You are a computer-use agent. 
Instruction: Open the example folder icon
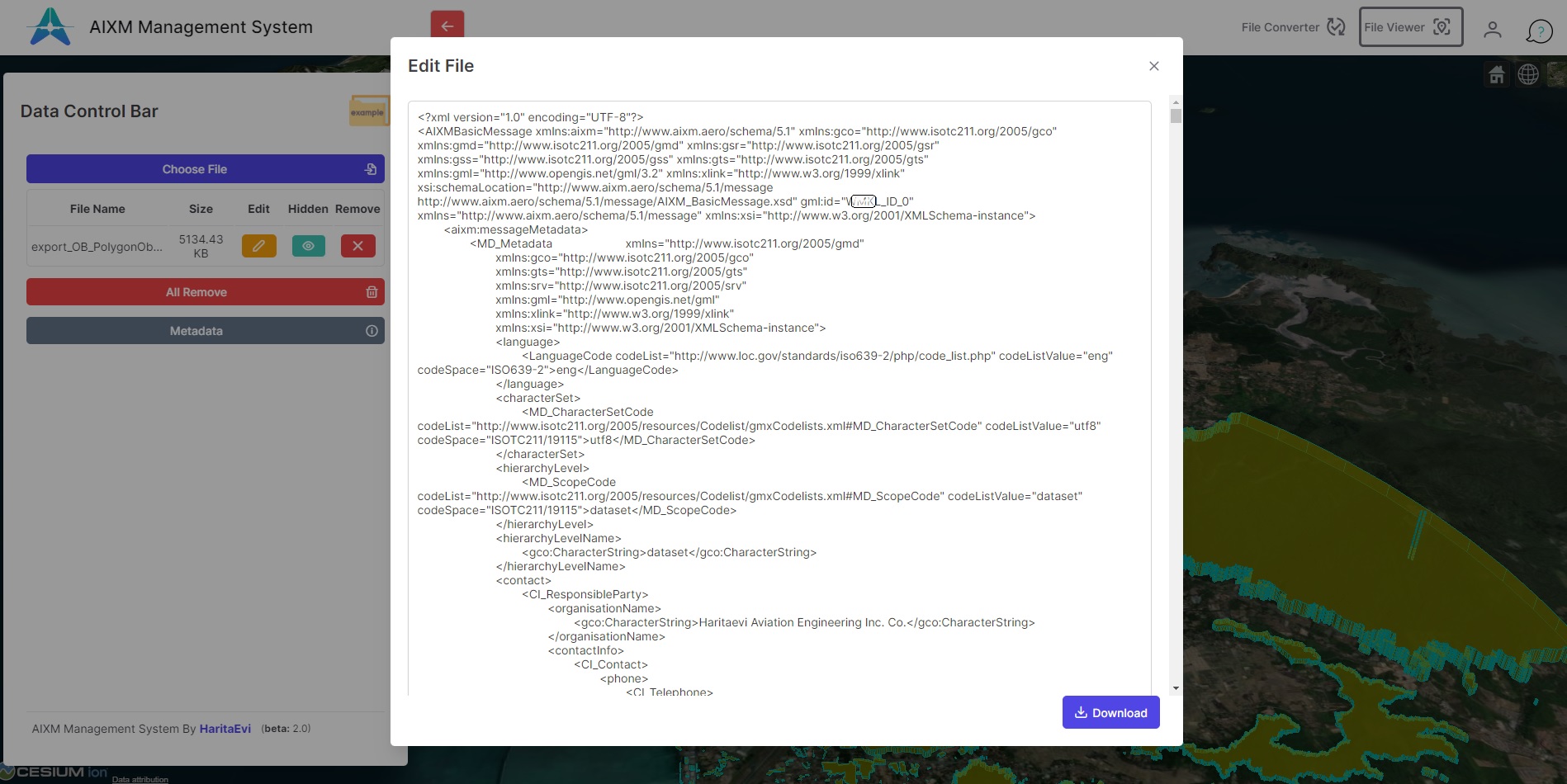pos(367,111)
